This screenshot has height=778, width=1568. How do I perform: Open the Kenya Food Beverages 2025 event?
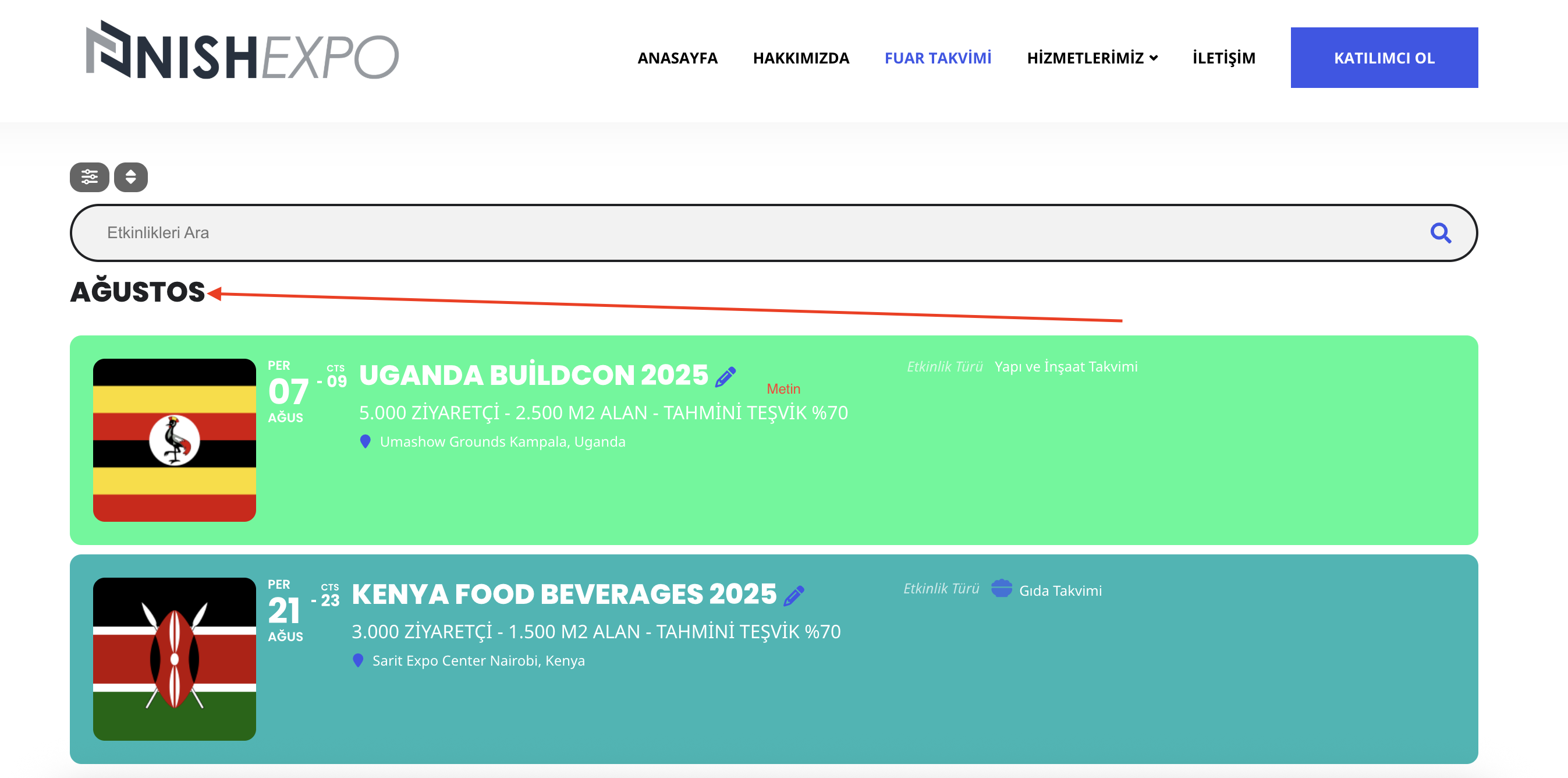click(564, 594)
